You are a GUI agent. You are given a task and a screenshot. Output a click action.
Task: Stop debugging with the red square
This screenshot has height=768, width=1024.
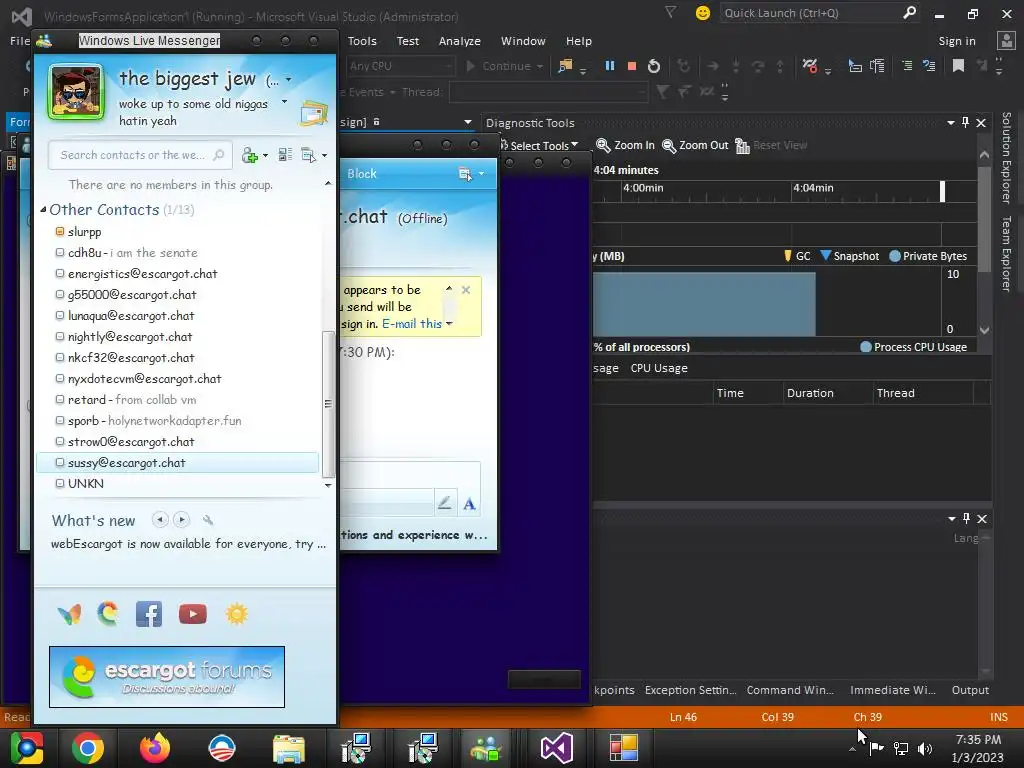[632, 66]
